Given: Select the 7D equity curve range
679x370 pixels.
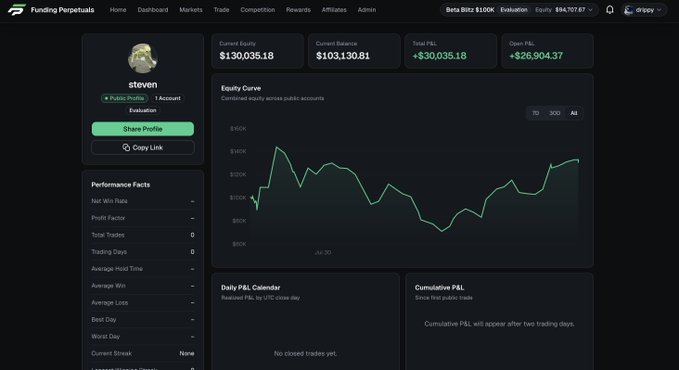Looking at the screenshot, I should [x=536, y=113].
